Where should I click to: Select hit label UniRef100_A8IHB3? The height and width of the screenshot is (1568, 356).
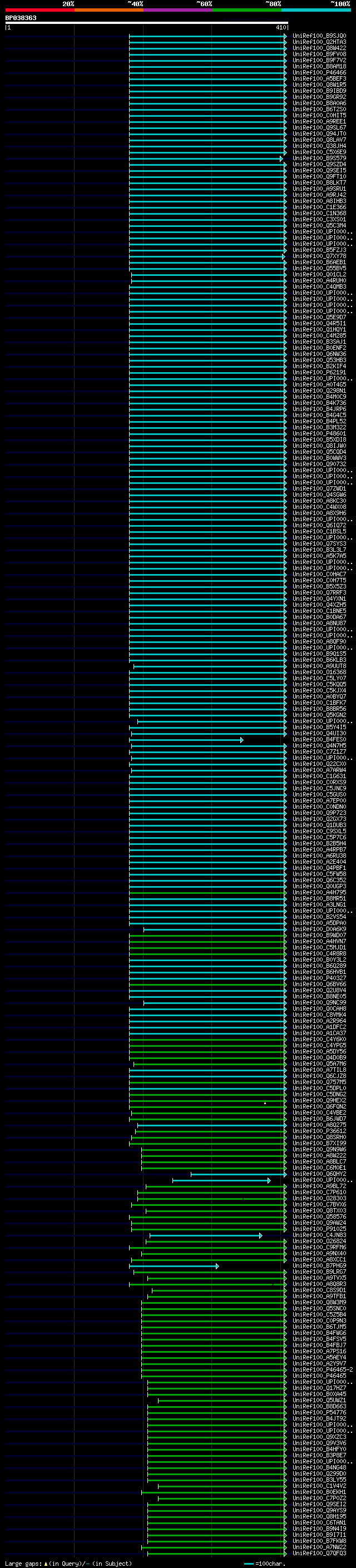(x=319, y=201)
